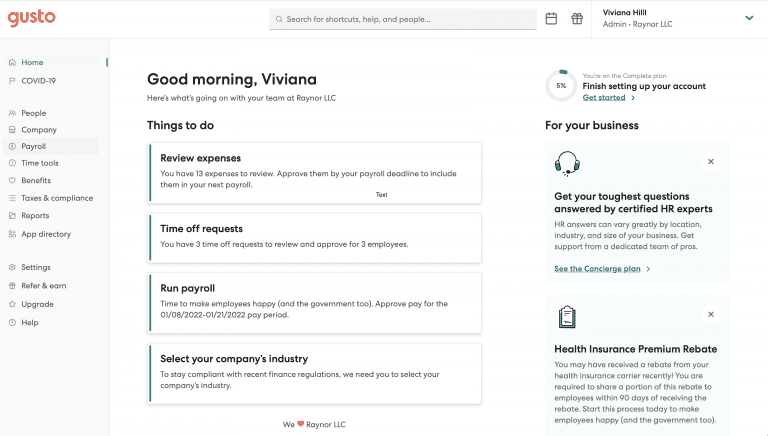Open the calendar icon in top bar
Screen dimensions: 768x436
point(551,18)
